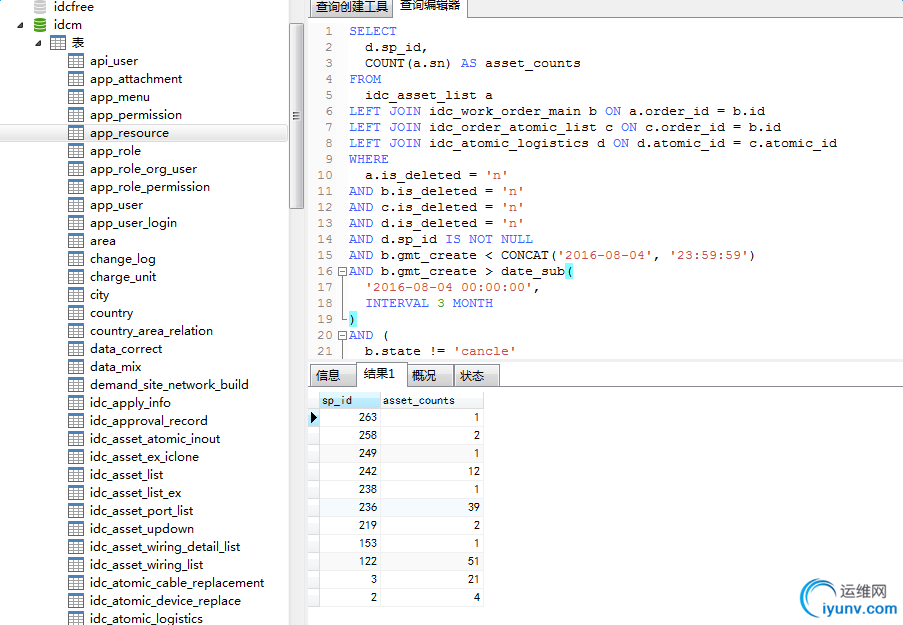Click the table icon next to idc_atomic_logistics

76,618
